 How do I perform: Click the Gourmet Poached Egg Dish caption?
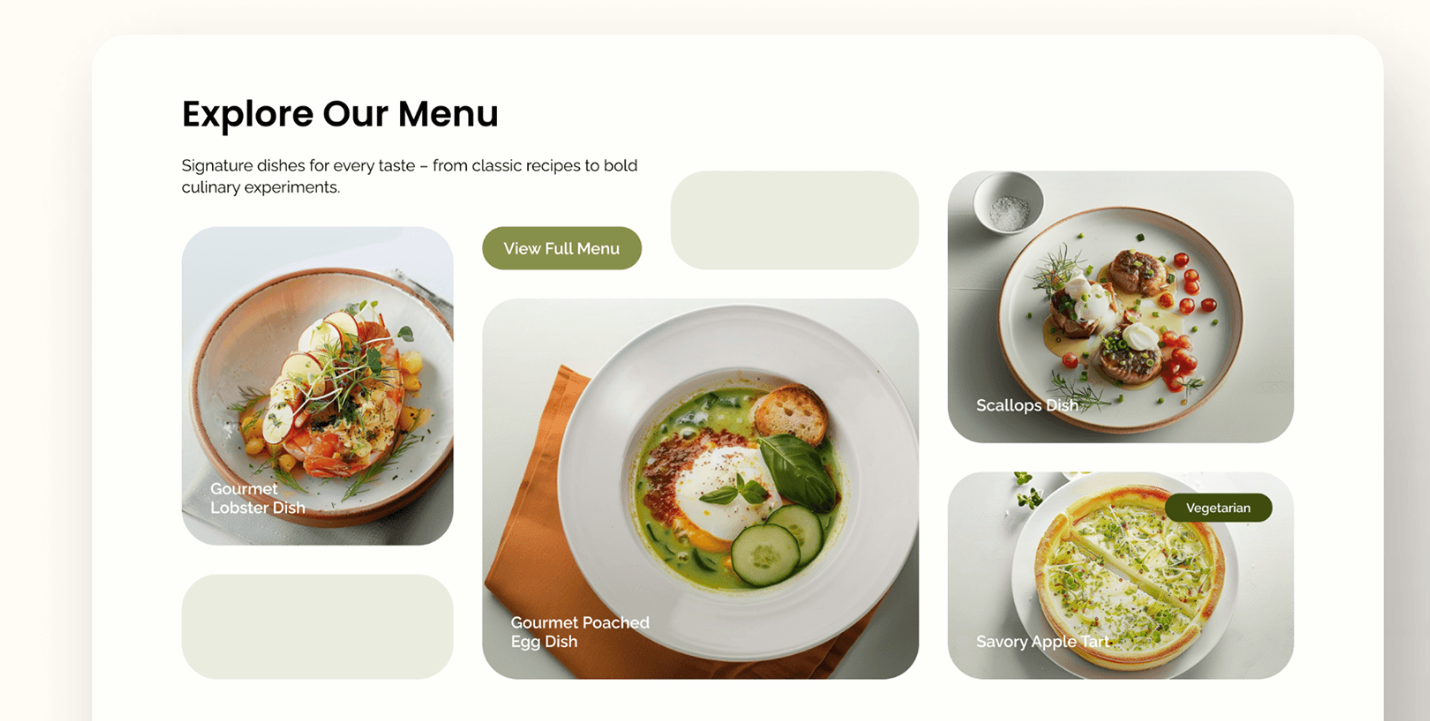pos(580,632)
